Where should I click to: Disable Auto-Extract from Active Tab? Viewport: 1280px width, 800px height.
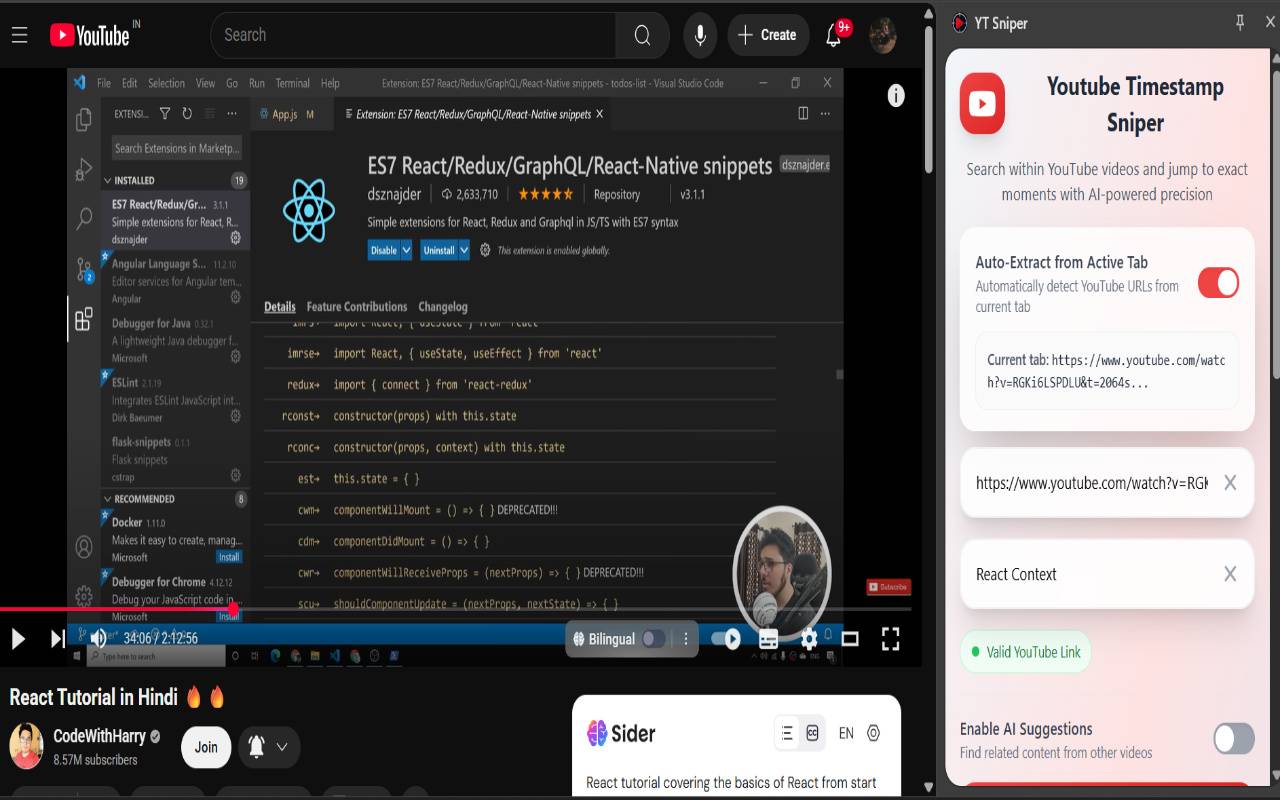1218,283
